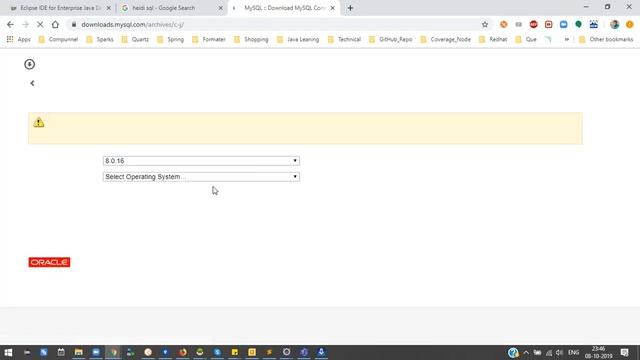The height and width of the screenshot is (360, 640).
Task: Open the AdBlock extension icon
Action: [x=533, y=24]
